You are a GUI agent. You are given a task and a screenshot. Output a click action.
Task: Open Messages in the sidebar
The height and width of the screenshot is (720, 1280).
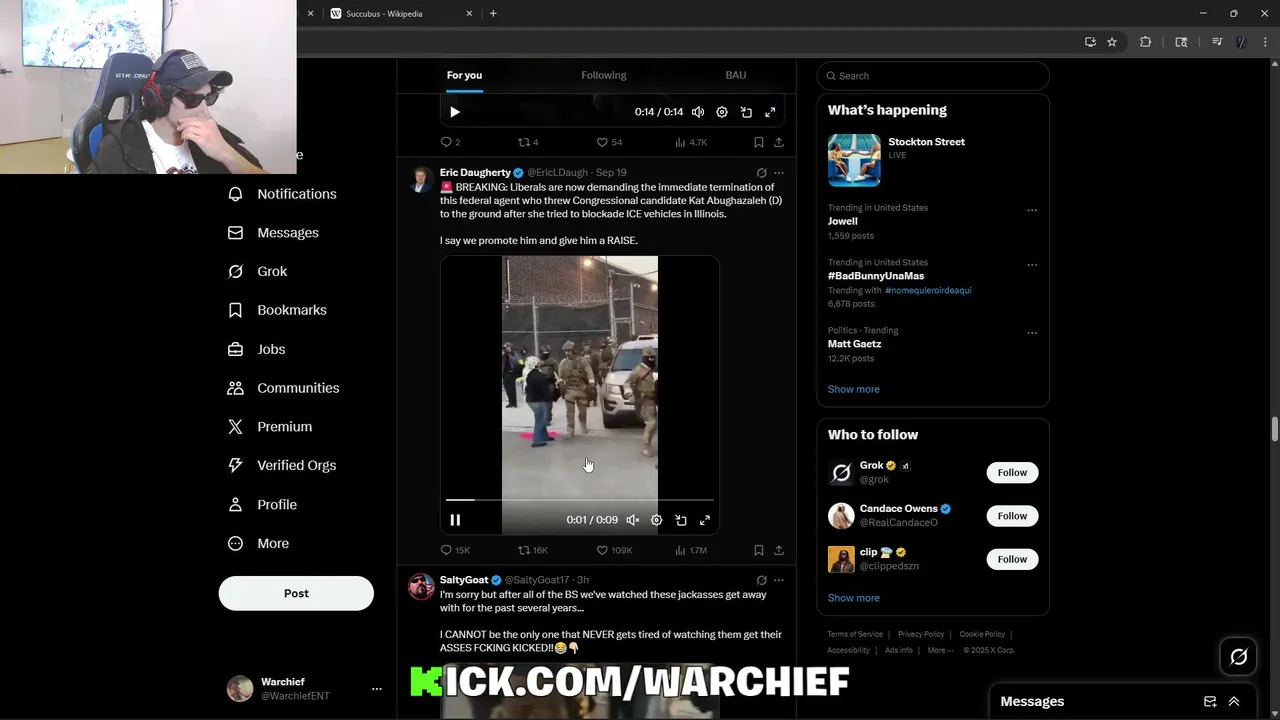pyautogui.click(x=273, y=233)
